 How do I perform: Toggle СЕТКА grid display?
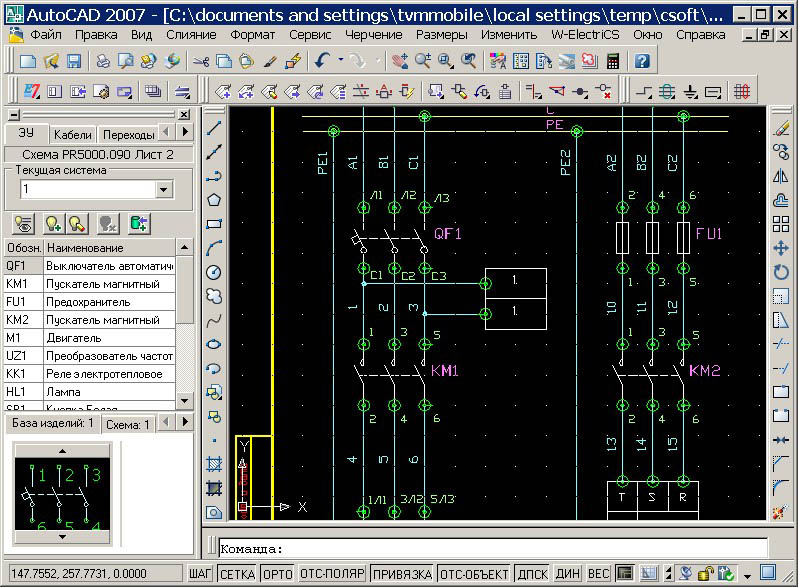[238, 574]
